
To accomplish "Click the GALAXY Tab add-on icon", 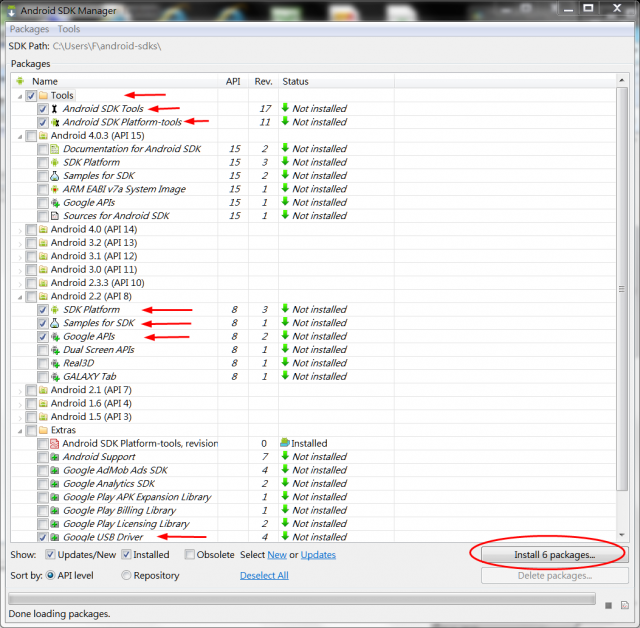I will coord(55,377).
